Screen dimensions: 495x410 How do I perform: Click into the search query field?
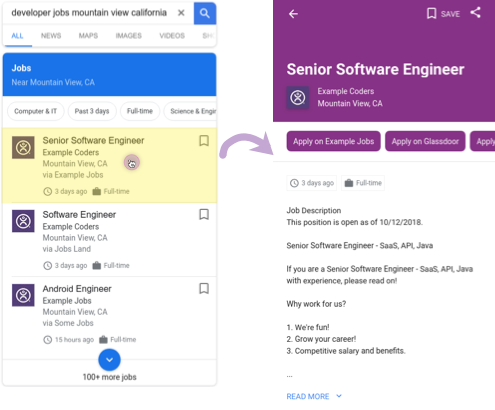89,13
